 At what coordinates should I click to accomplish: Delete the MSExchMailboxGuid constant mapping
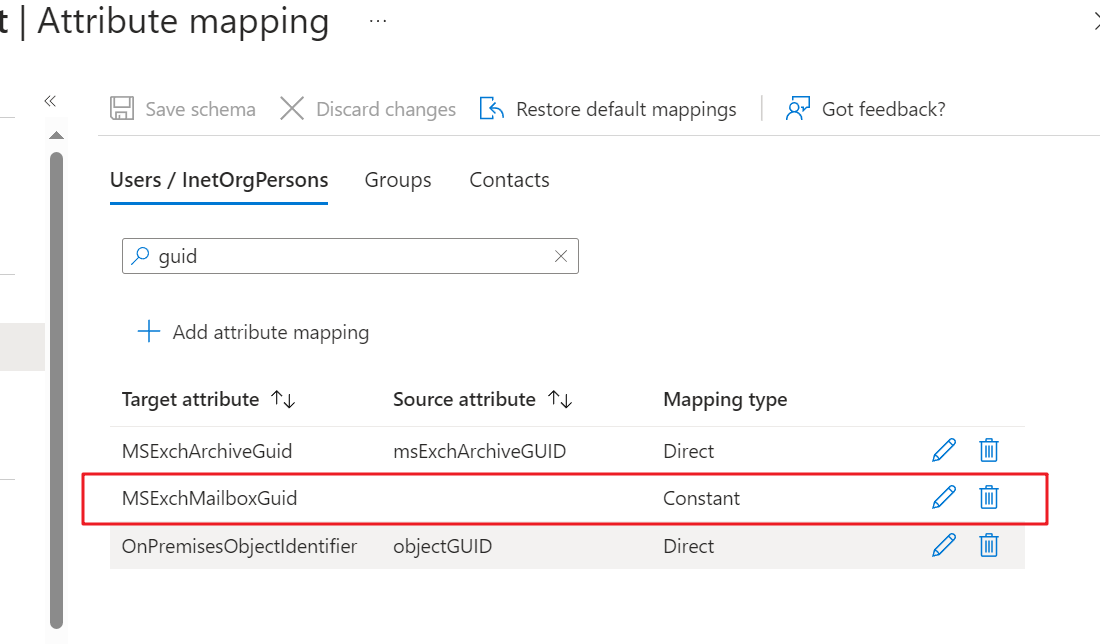(989, 497)
